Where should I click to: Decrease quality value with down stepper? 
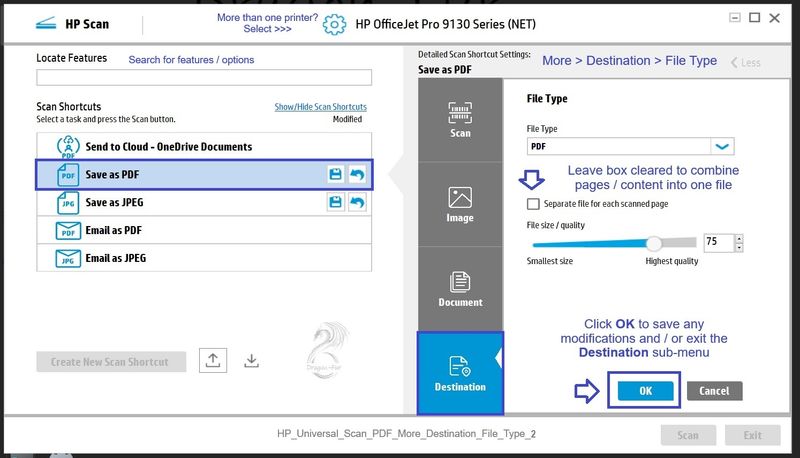tap(739, 247)
